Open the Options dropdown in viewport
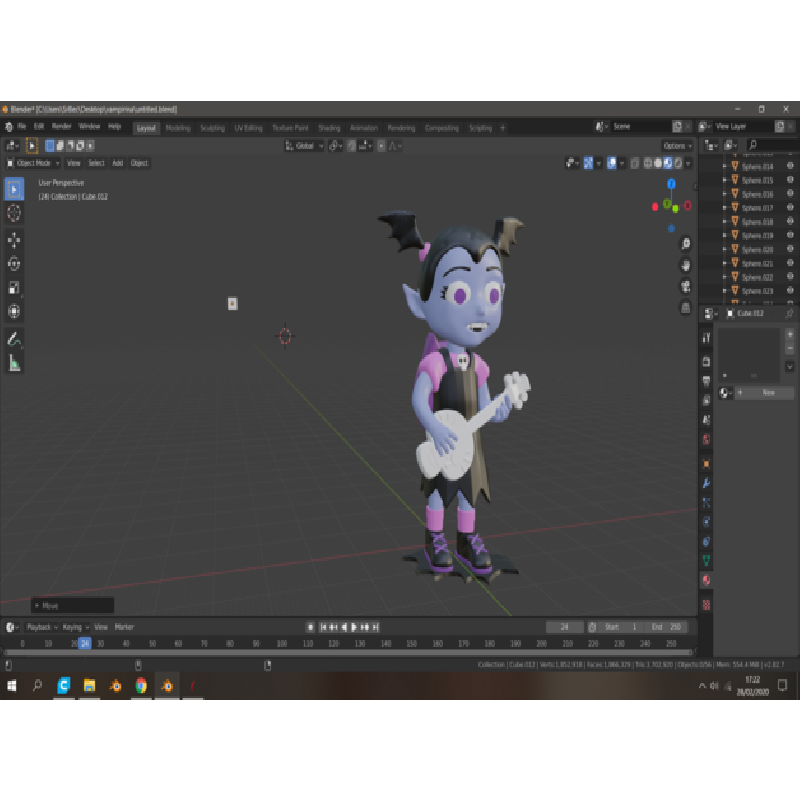Viewport: 800px width, 800px height. pos(678,146)
